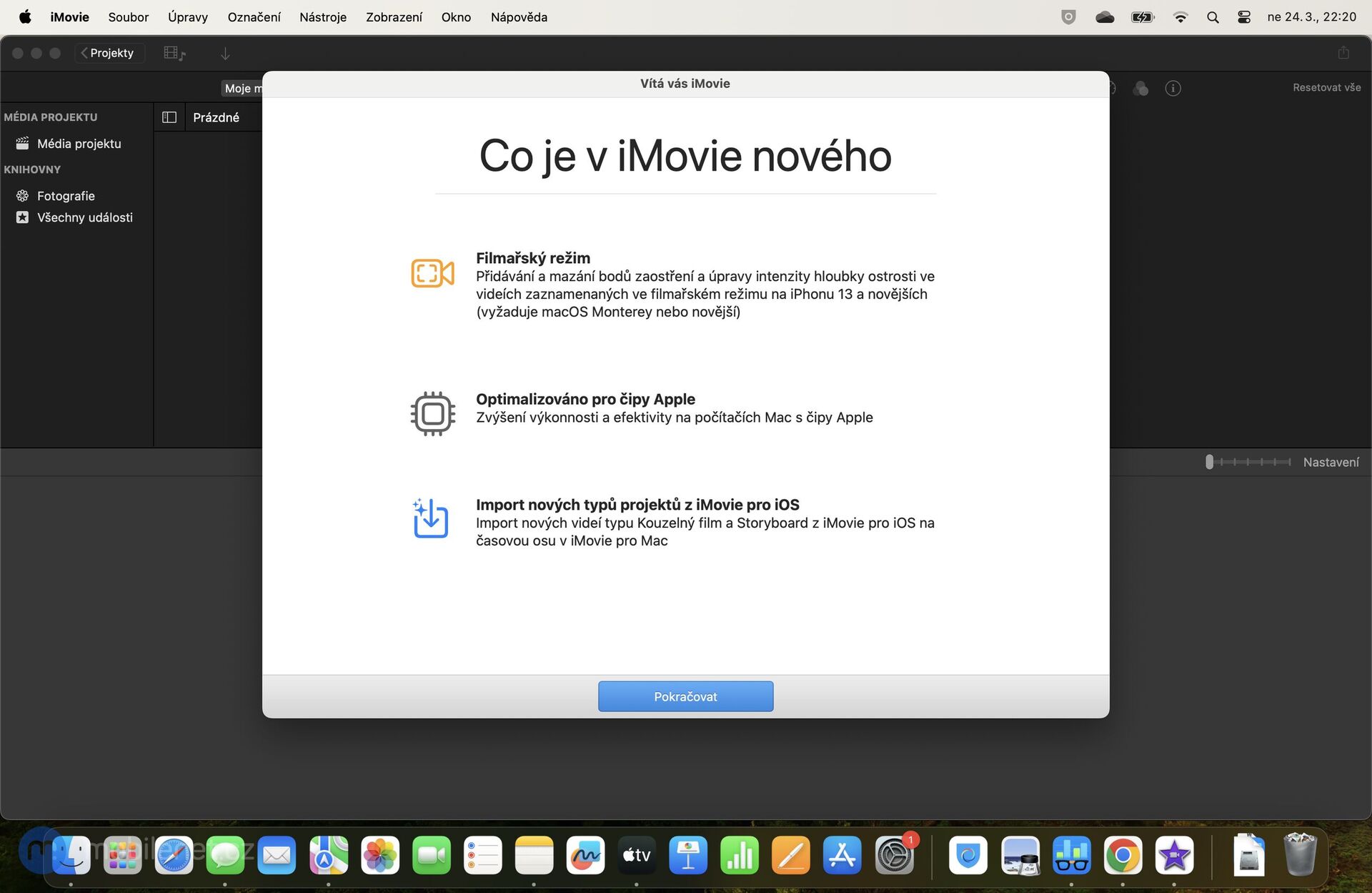Open the Okno menu

(x=455, y=16)
